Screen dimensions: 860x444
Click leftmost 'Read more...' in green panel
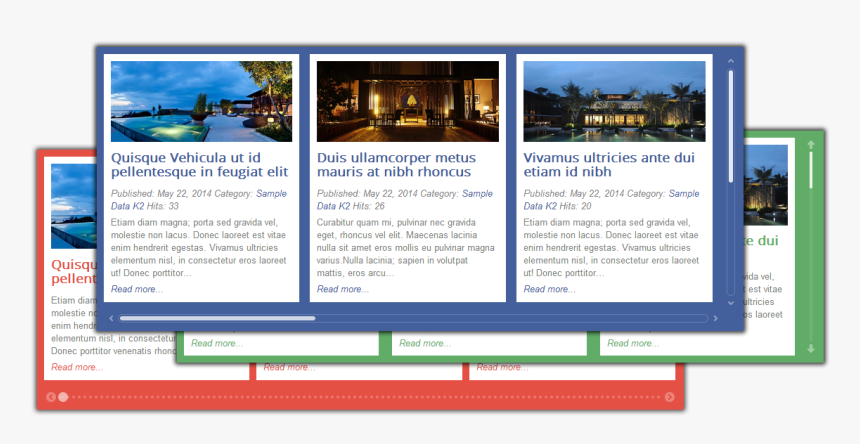point(217,344)
